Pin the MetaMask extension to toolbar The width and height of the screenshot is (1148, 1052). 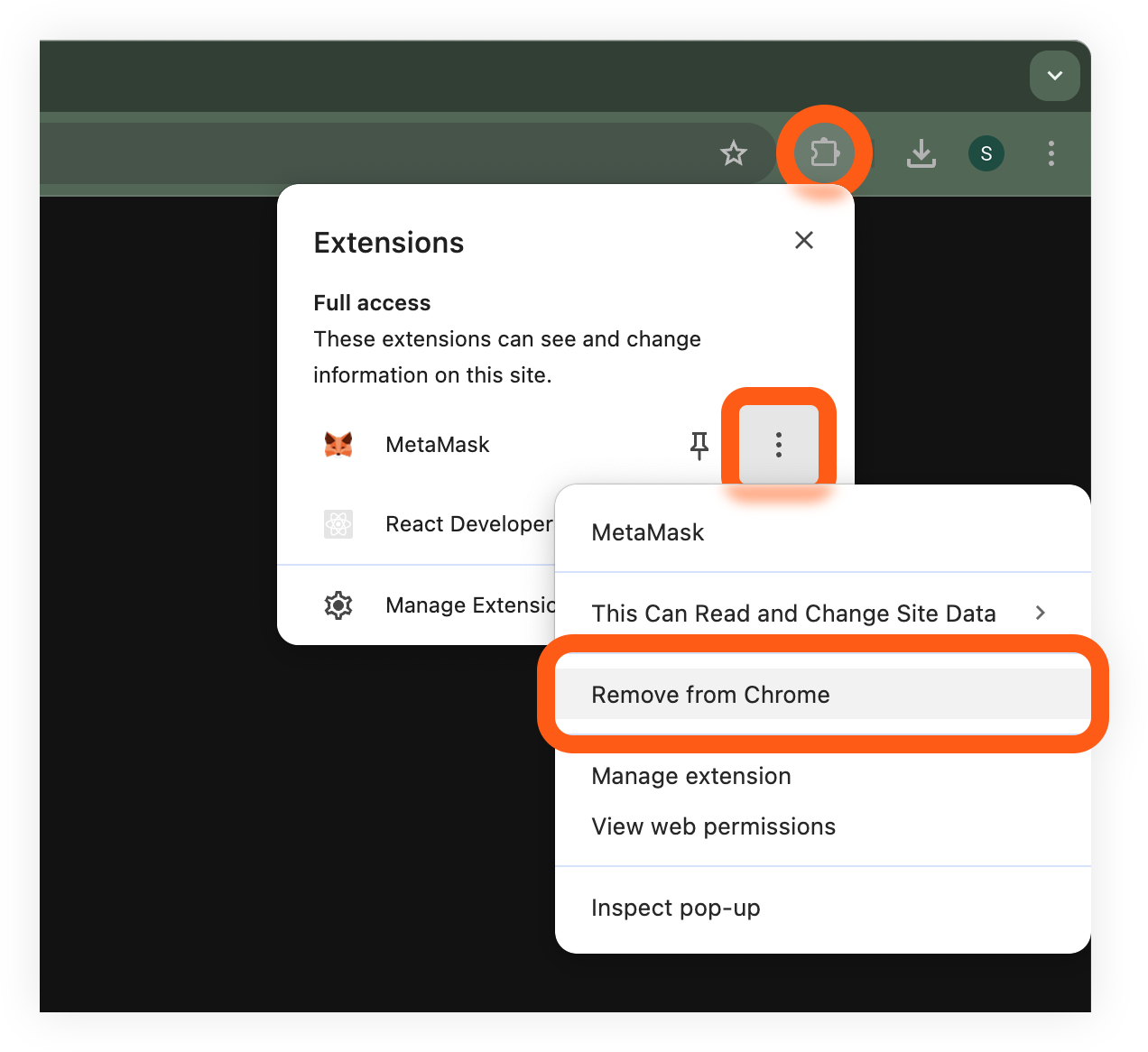pyautogui.click(x=699, y=445)
